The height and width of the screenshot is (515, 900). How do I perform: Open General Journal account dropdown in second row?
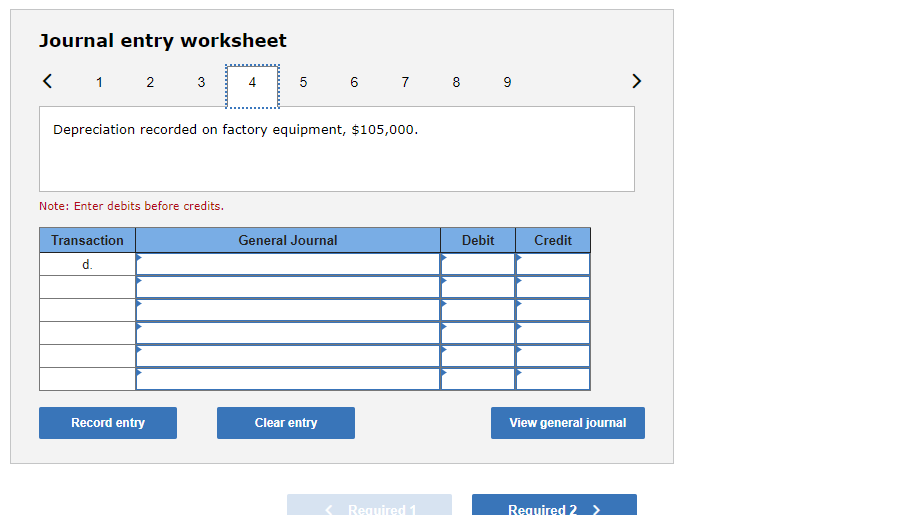[x=288, y=287]
